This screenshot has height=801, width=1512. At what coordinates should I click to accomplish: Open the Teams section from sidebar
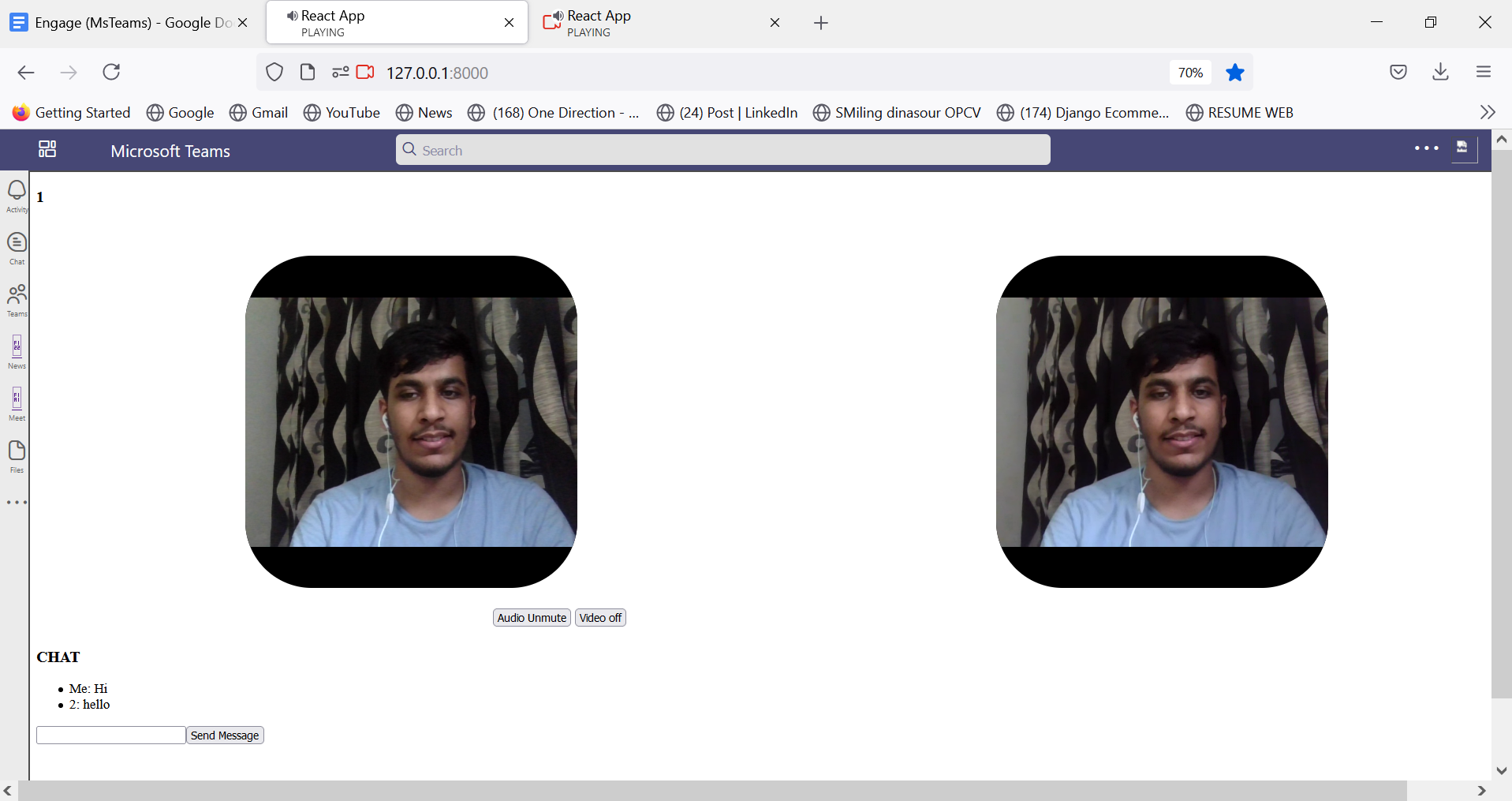pyautogui.click(x=16, y=299)
